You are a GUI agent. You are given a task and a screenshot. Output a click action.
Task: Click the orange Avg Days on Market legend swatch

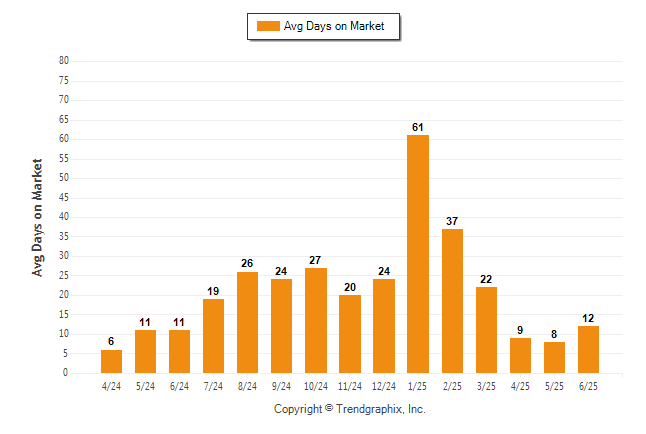click(268, 26)
